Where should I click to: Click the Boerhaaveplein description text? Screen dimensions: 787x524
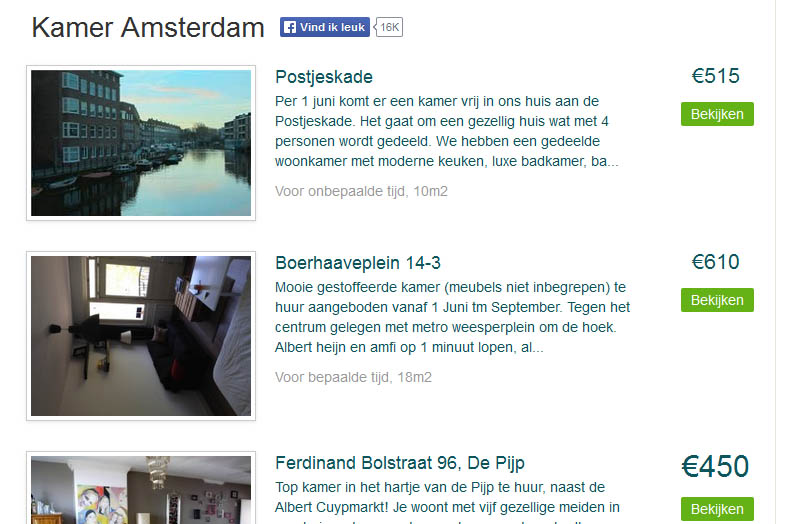coord(452,317)
